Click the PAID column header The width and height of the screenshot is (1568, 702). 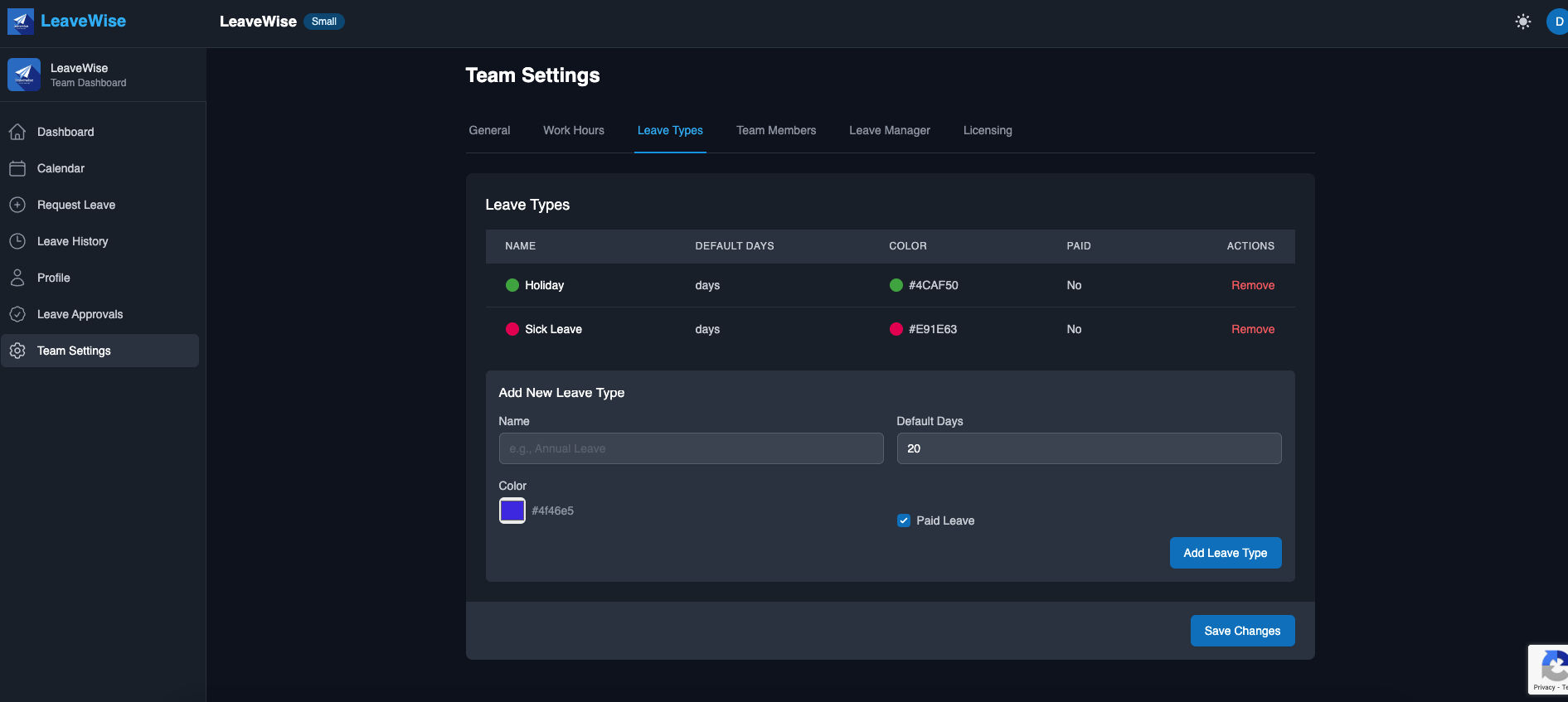click(1079, 246)
